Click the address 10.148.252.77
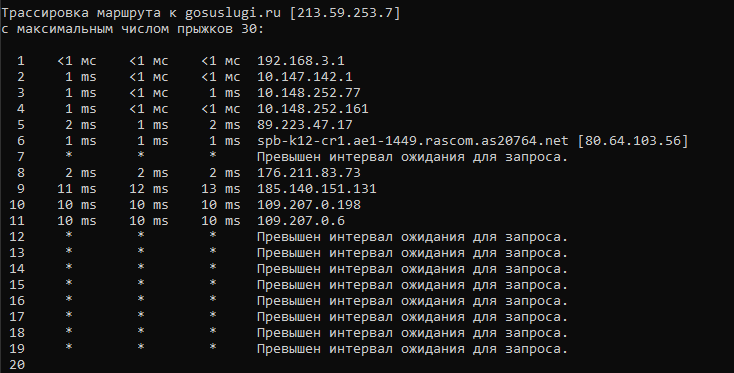The height and width of the screenshot is (373, 734). 308,93
